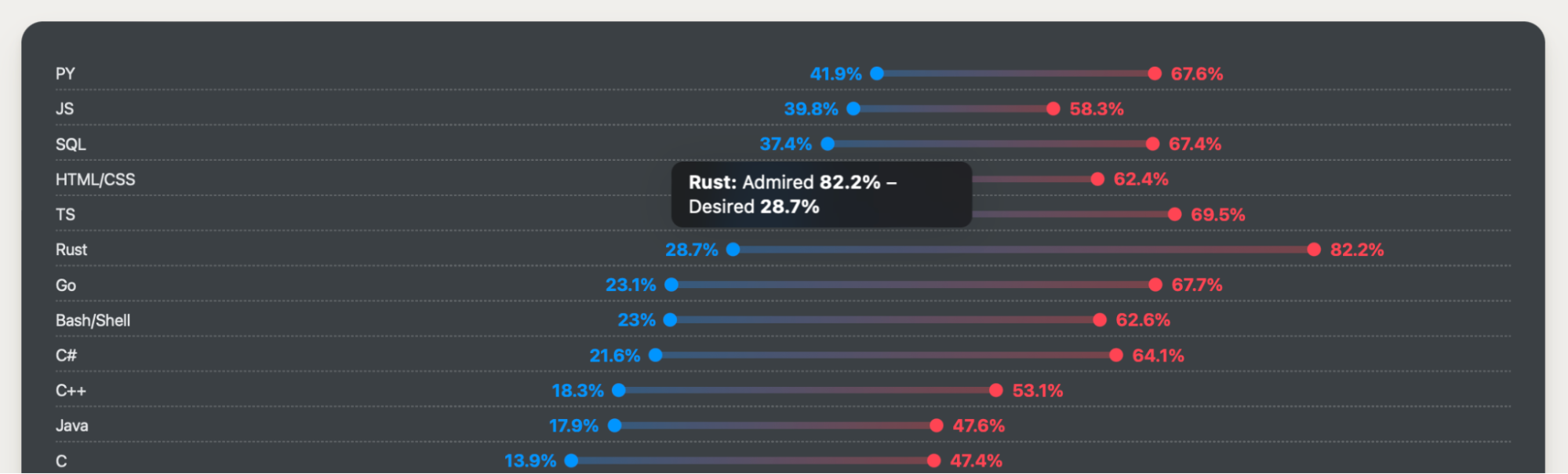
Task: Click the C# red admired dot
Action: point(1116,355)
